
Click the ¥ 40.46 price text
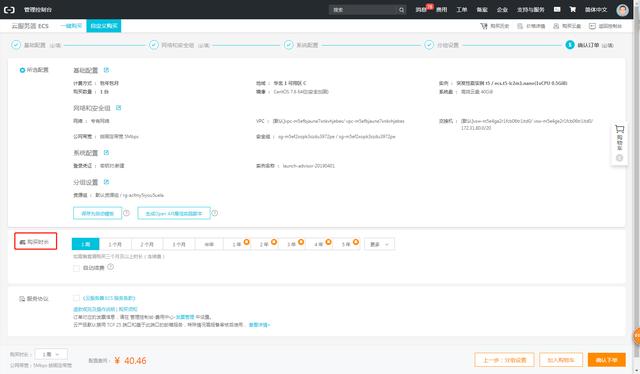point(131,361)
